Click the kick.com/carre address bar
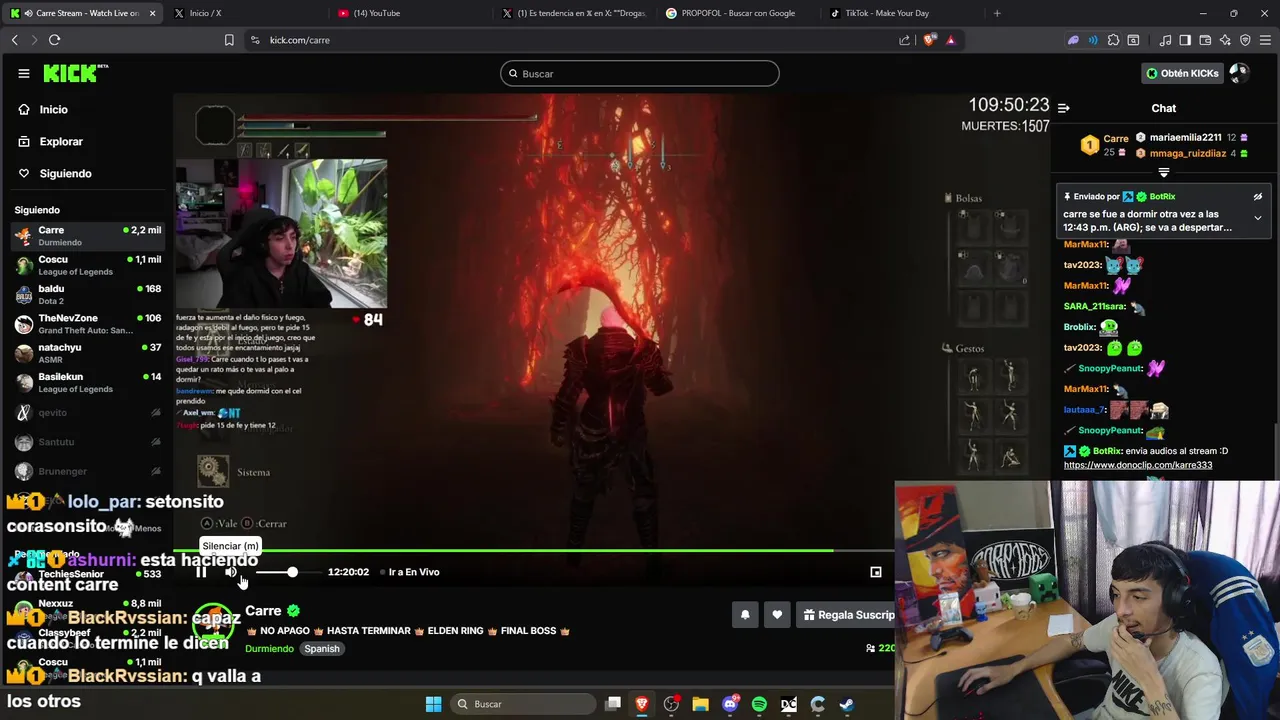The width and height of the screenshot is (1280, 720). coord(570,40)
